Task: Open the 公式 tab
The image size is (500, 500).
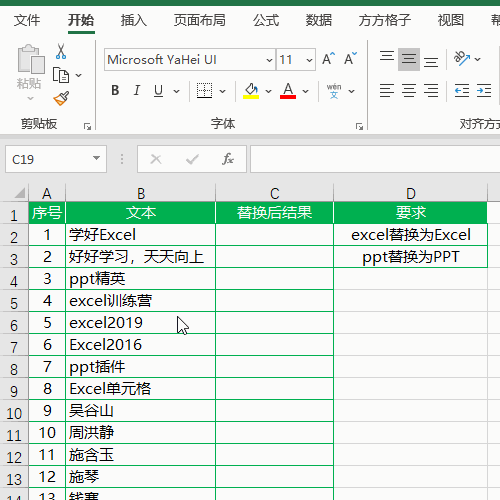Action: point(266,20)
